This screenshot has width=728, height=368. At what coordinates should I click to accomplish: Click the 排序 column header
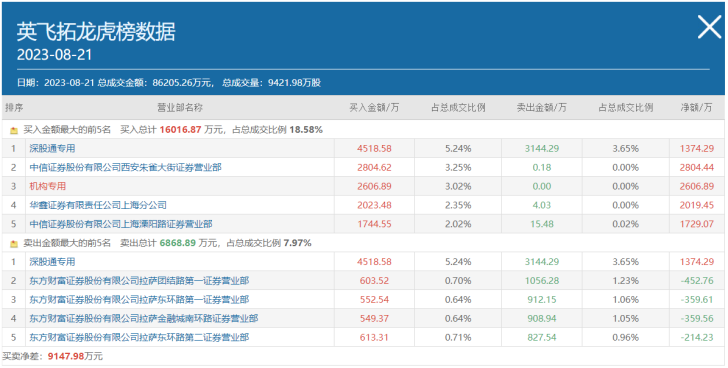14,108
